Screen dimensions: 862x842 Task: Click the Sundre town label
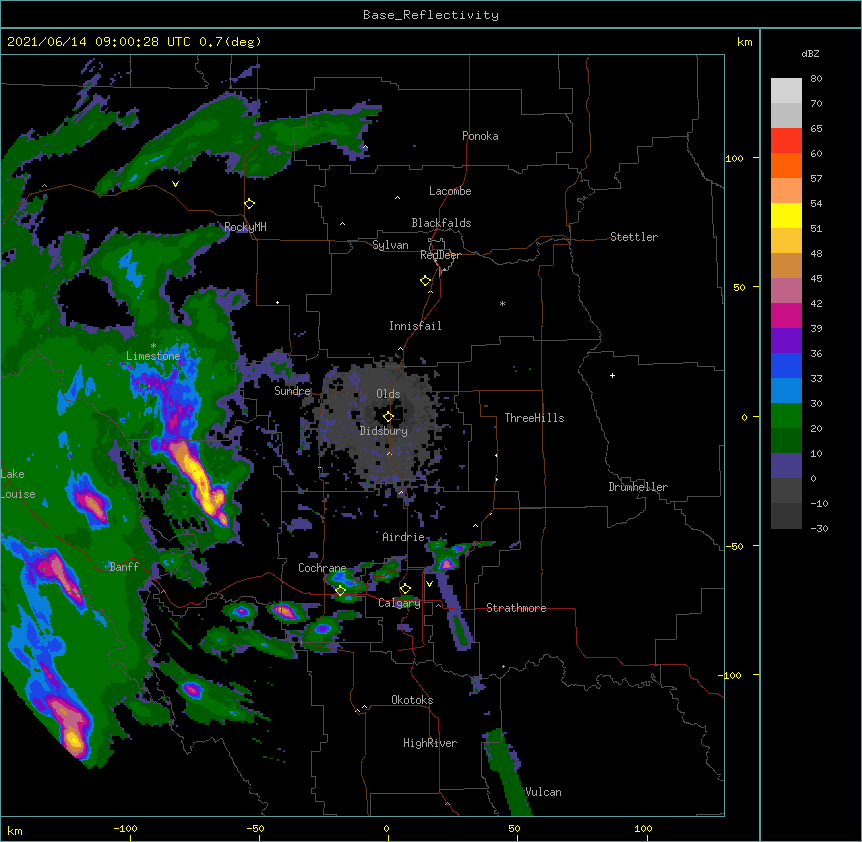click(292, 391)
